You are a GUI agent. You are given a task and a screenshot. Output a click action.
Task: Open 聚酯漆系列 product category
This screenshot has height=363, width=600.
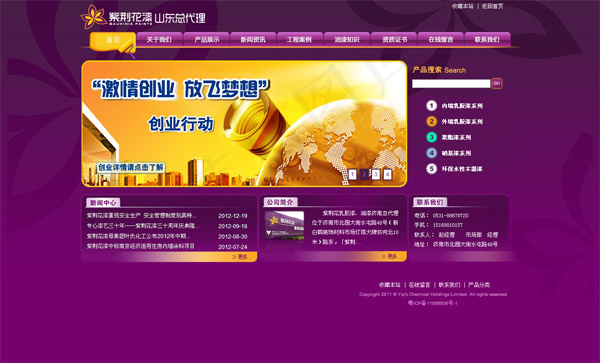pyautogui.click(x=456, y=137)
